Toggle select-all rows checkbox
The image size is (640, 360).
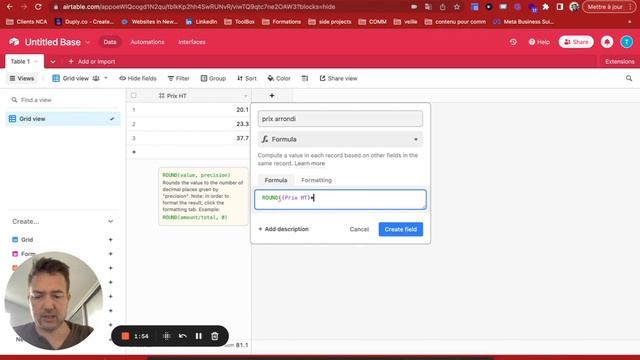(133, 96)
